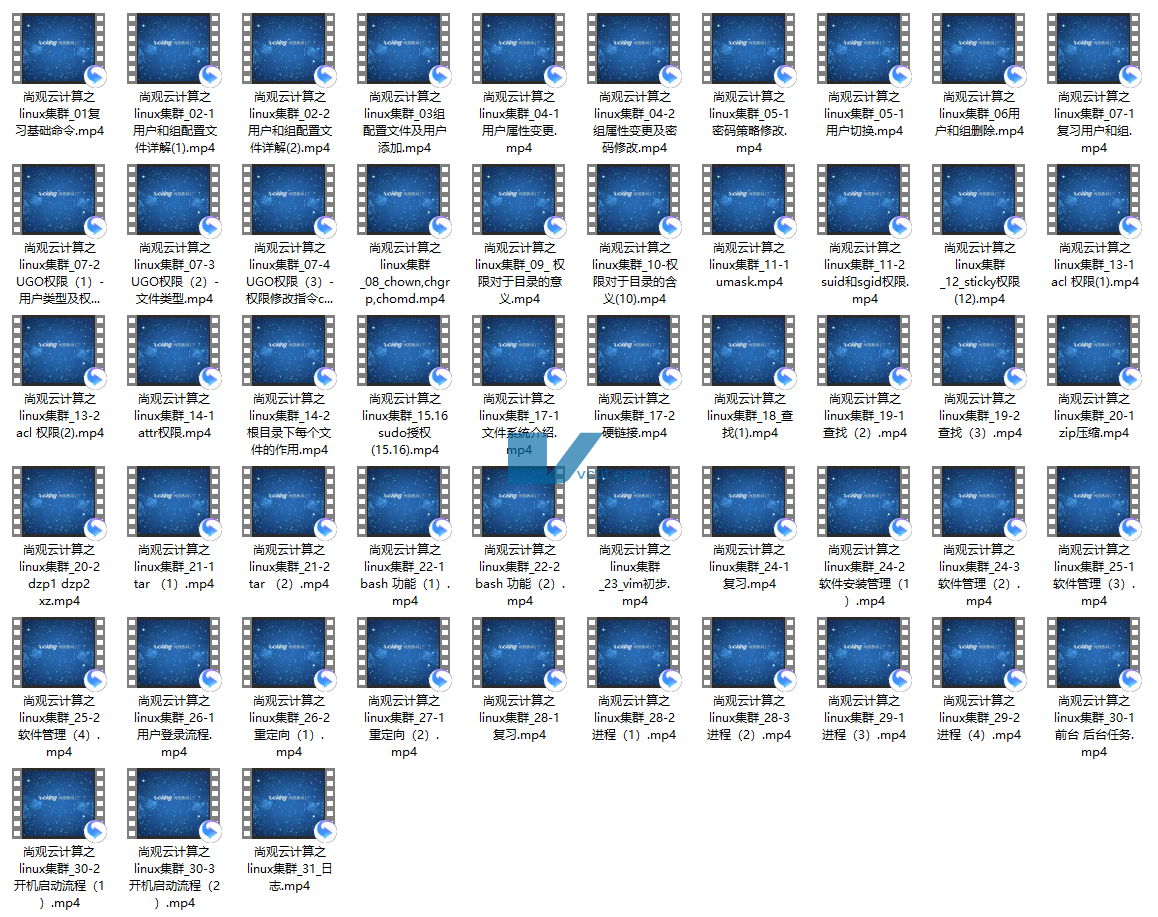Click file name linux集群_13-2 acl 权限(2).mp4
Screen dimensions: 1158x917
click(x=59, y=416)
